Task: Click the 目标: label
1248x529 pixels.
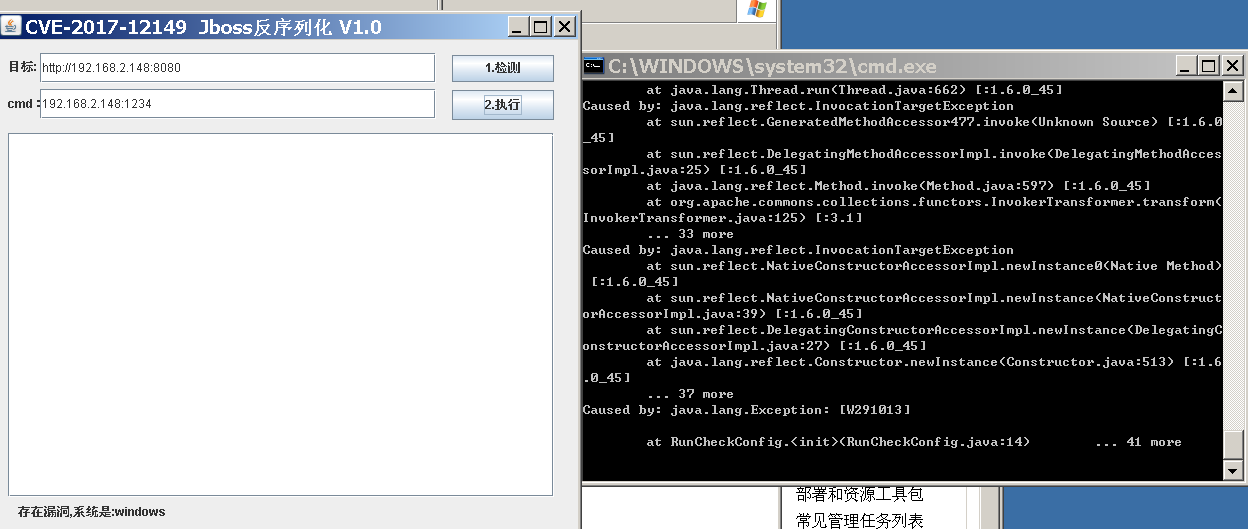Action: 22,67
